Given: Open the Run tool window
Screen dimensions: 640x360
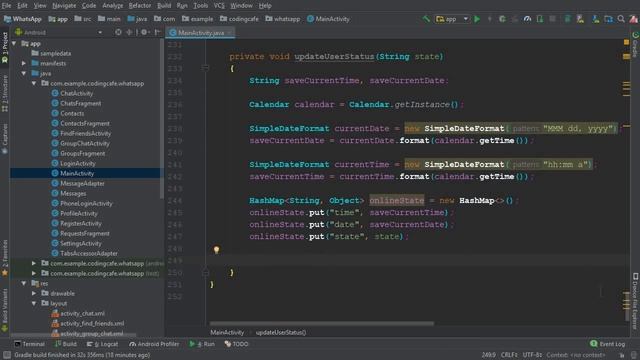Looking at the screenshot, I should click(x=202, y=344).
